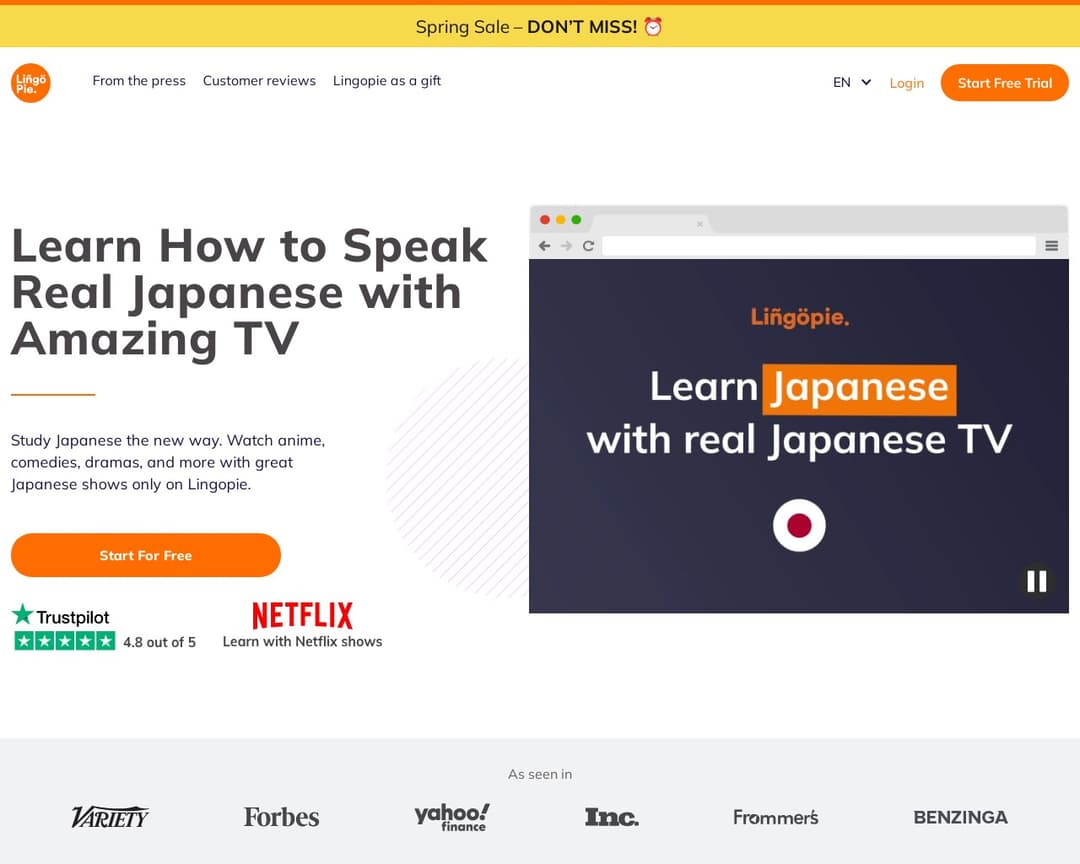Click the Frommer's logo

(776, 817)
